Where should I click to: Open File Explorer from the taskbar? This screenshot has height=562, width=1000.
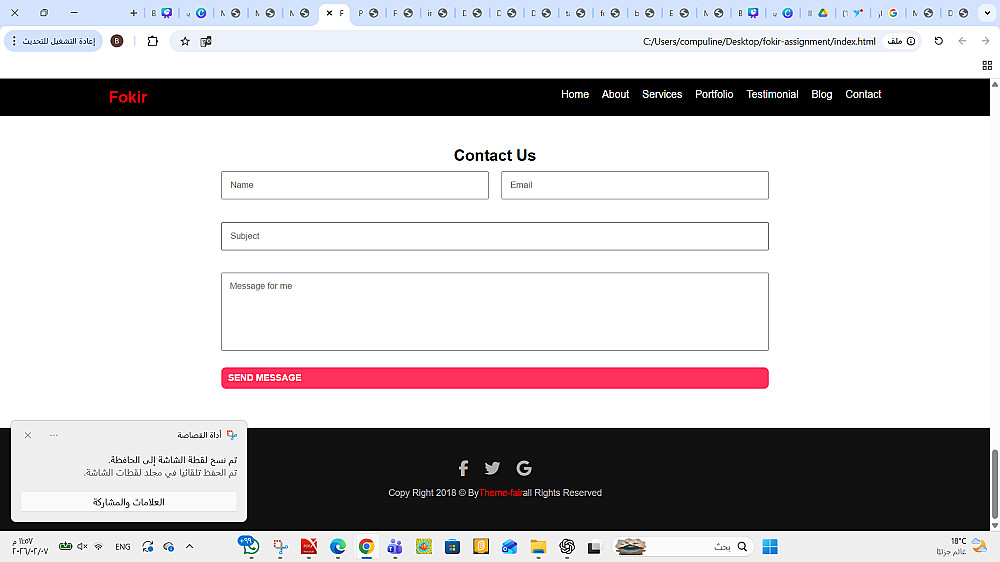[x=538, y=547]
